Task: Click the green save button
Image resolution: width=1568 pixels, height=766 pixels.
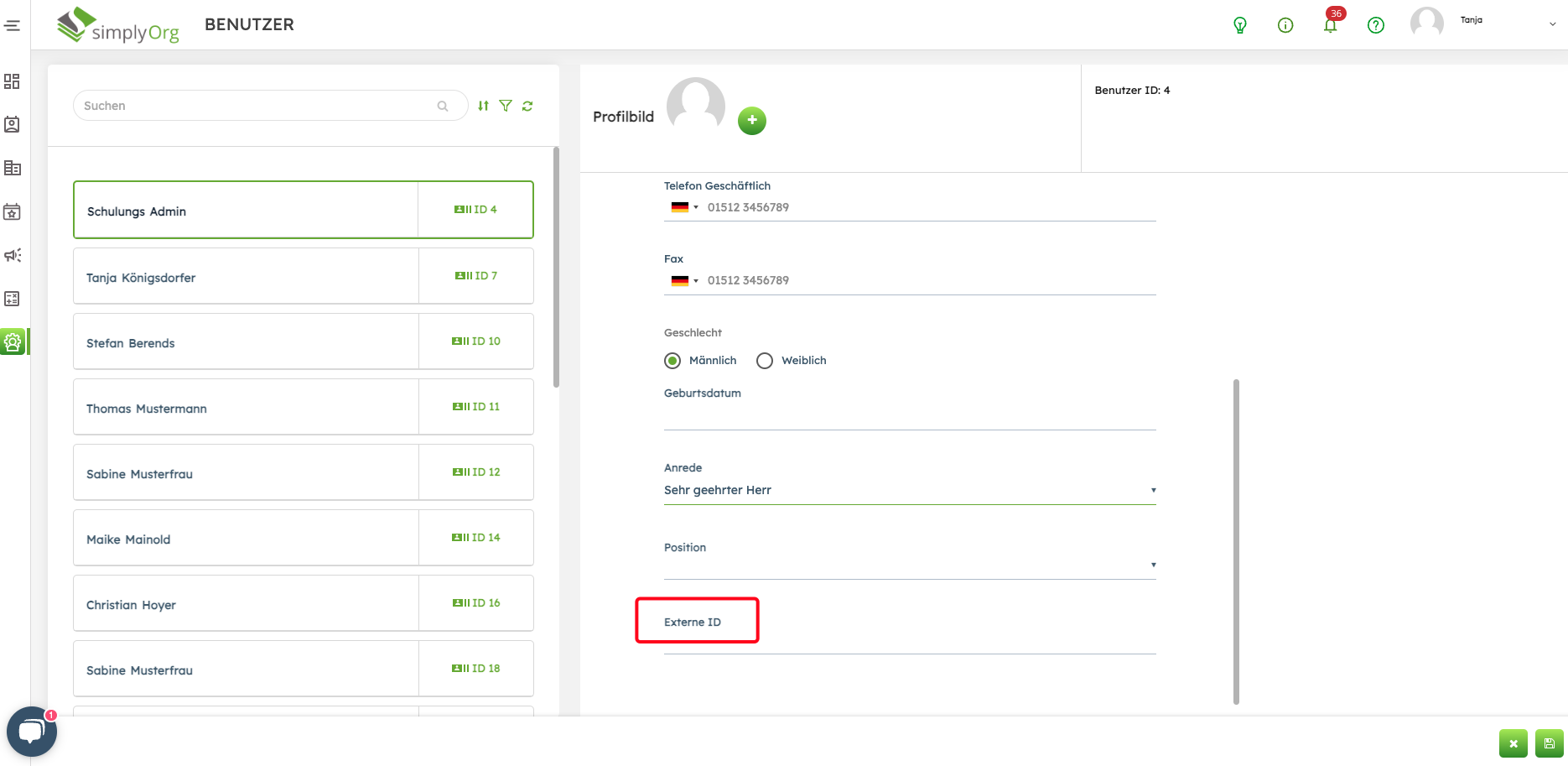Action: tap(1549, 743)
